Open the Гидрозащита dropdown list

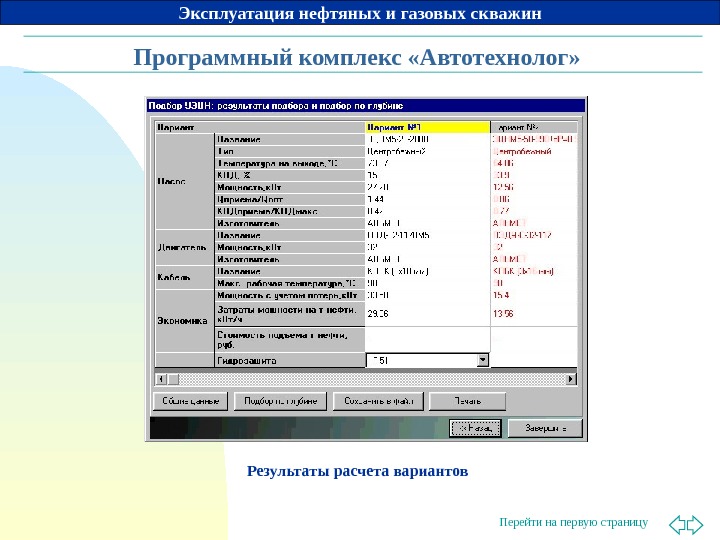pos(483,360)
